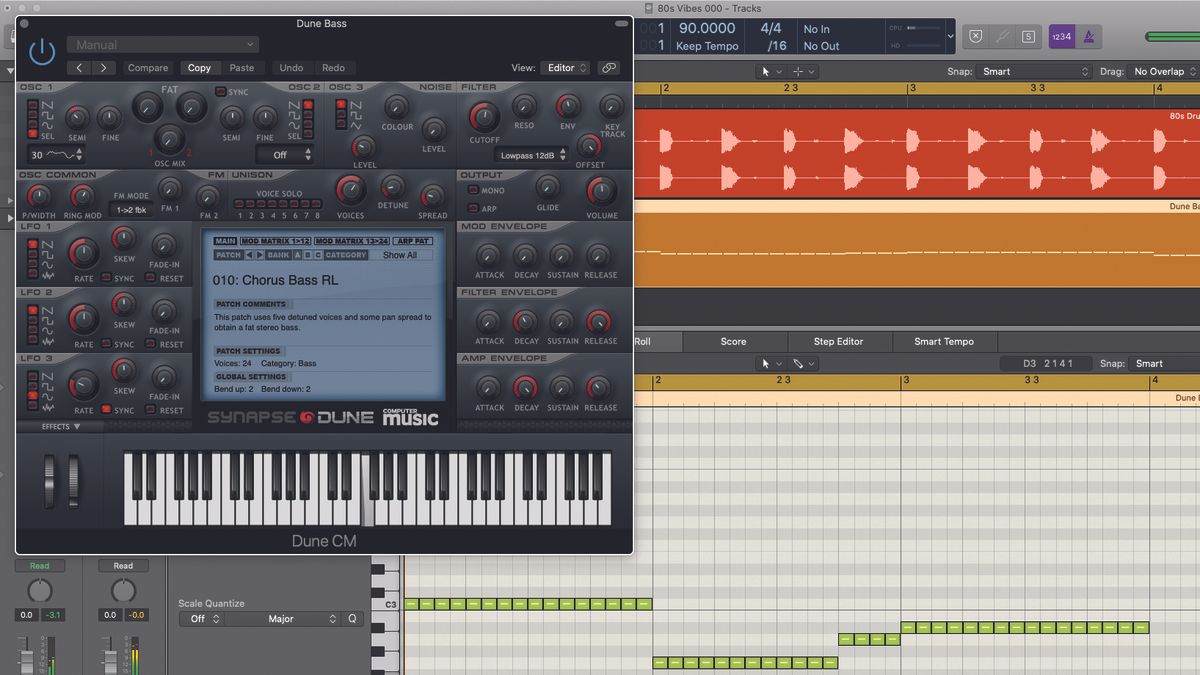
Task: Power off the Dune plugin with the bypass icon
Action: (41, 50)
